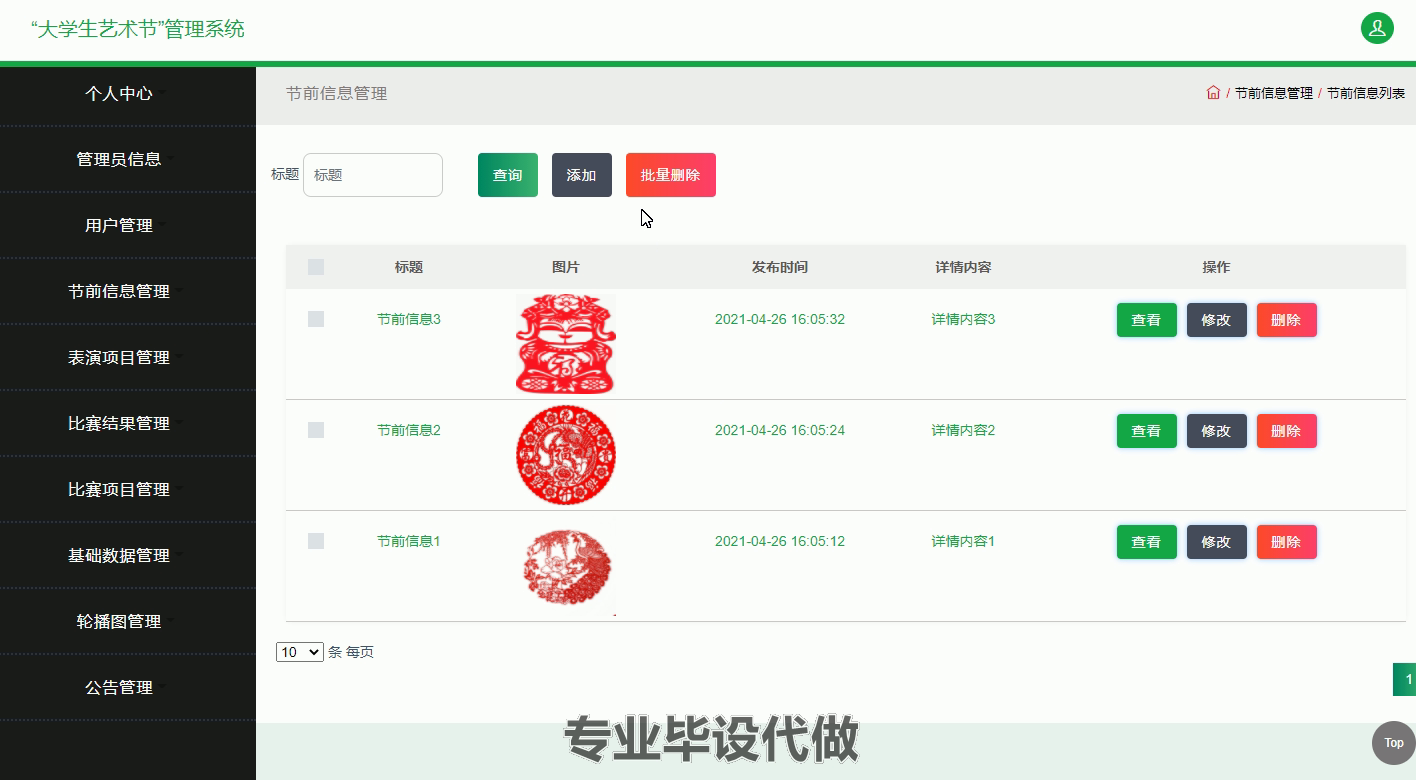1416x780 pixels.
Task: View details of 节前信息1 with 查看
Action: pos(1147,542)
